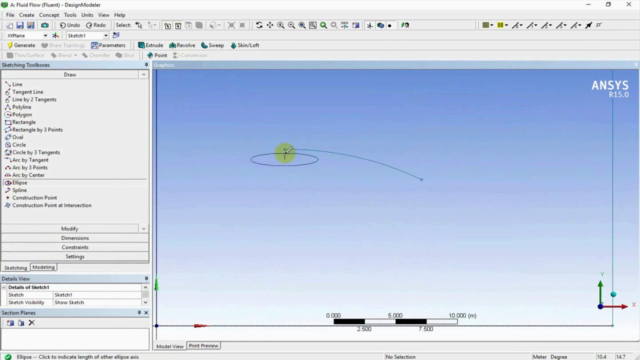The width and height of the screenshot is (640, 360).
Task: Open the Concept menu
Action: (49, 15)
